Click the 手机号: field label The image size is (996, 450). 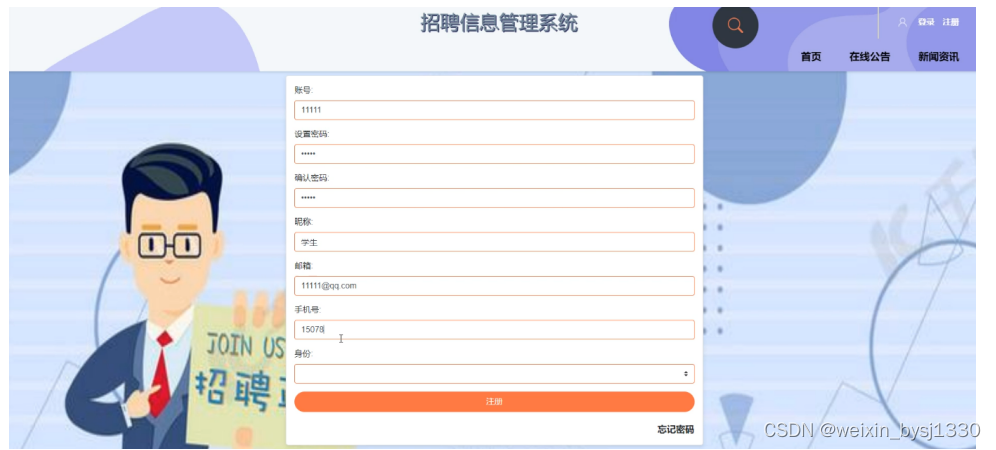[x=307, y=310]
